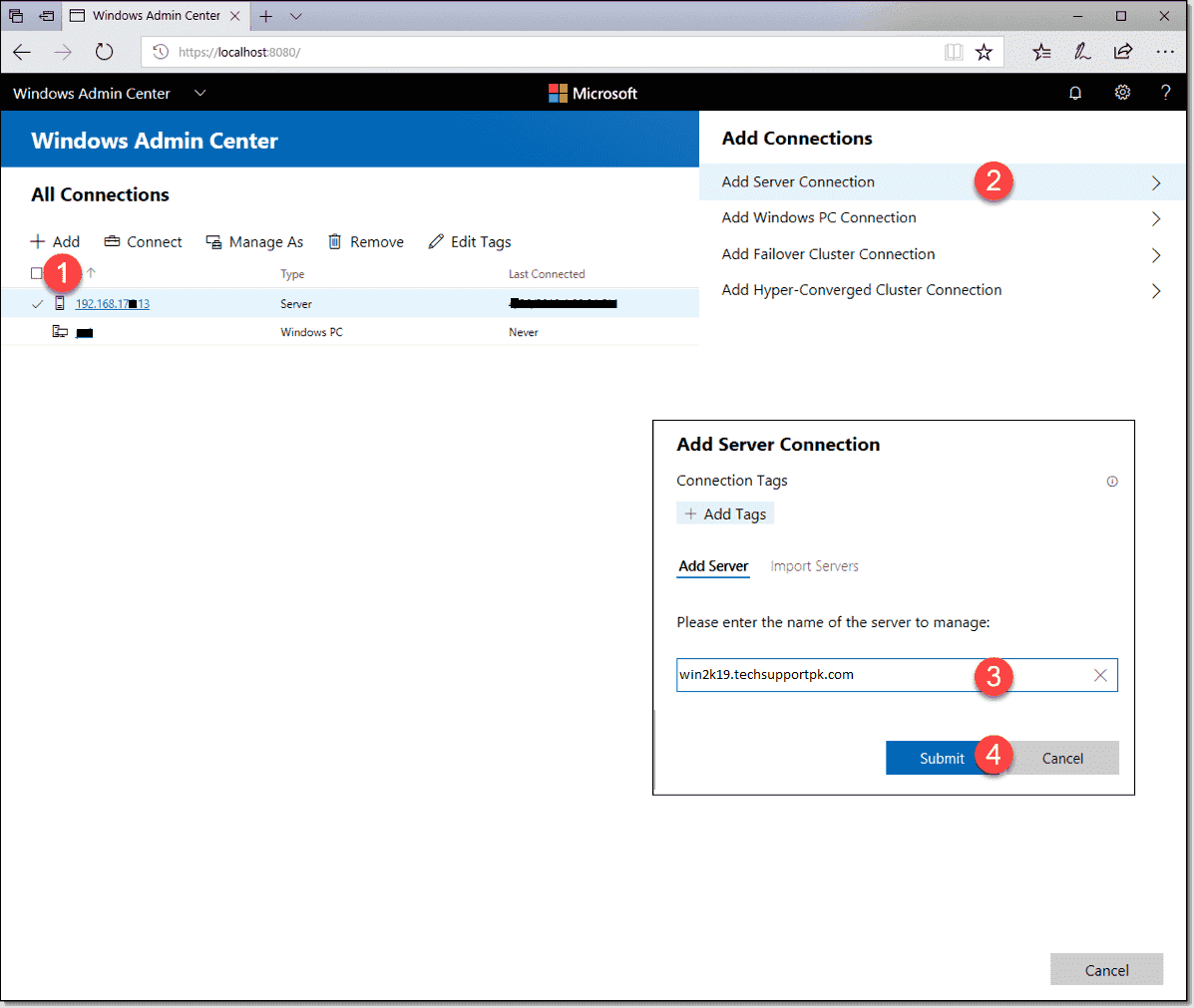Click the site info icon in address bar
Viewport: 1194px width, 1008px height.
pos(161,52)
